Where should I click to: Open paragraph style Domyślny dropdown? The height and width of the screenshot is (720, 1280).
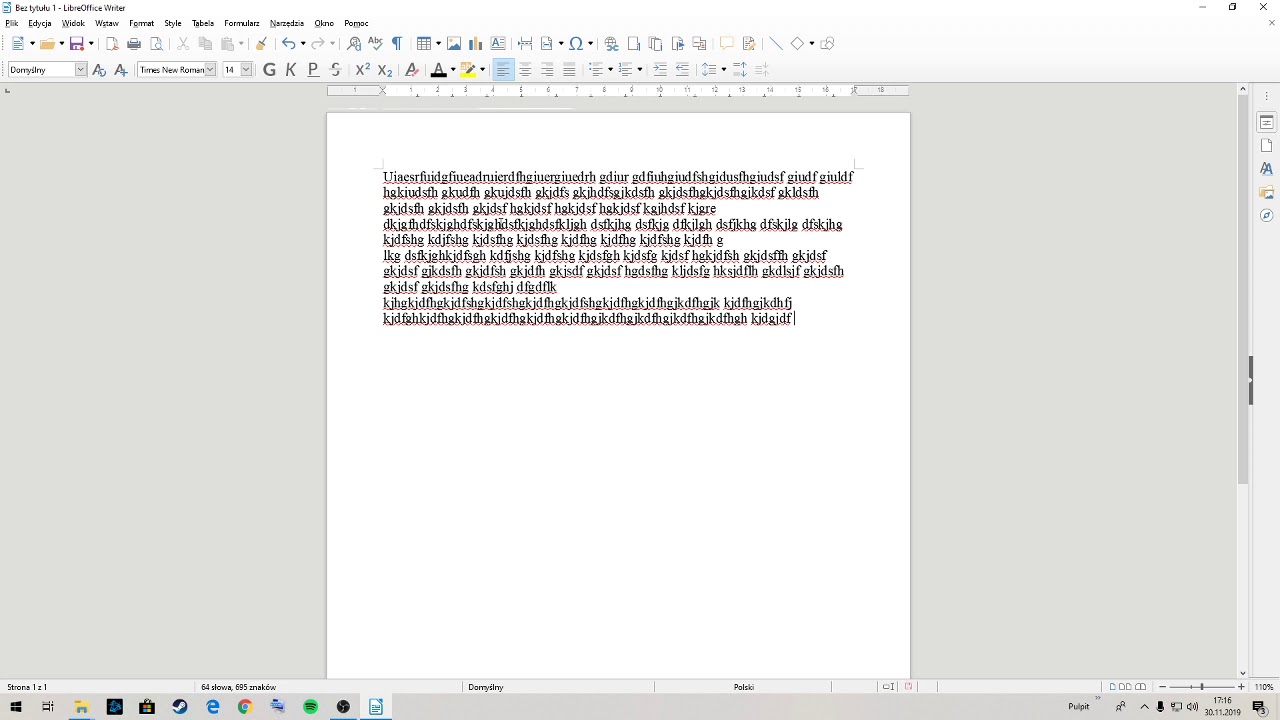(80, 70)
